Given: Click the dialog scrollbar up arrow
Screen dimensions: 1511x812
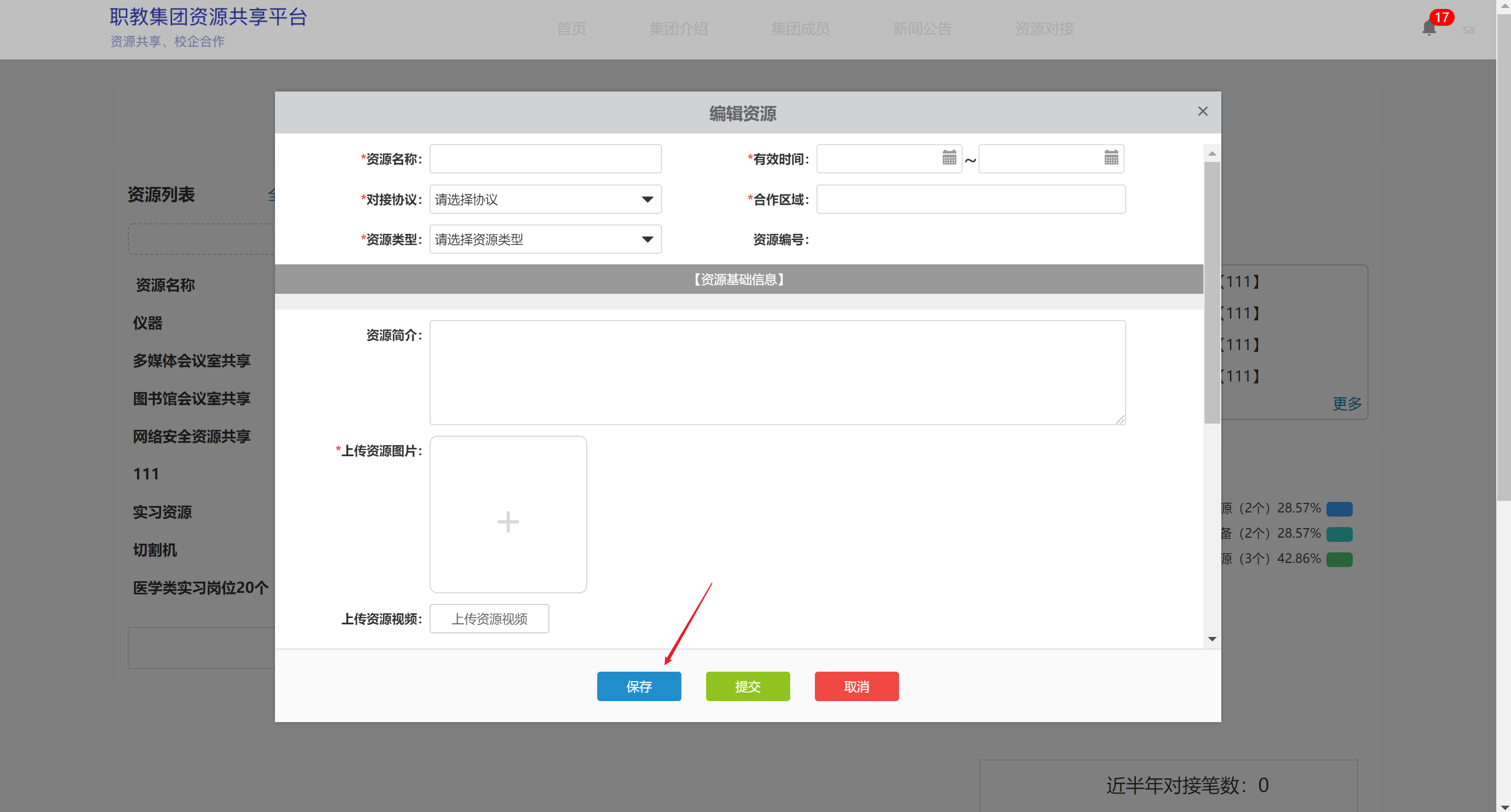Looking at the screenshot, I should pos(1212,153).
